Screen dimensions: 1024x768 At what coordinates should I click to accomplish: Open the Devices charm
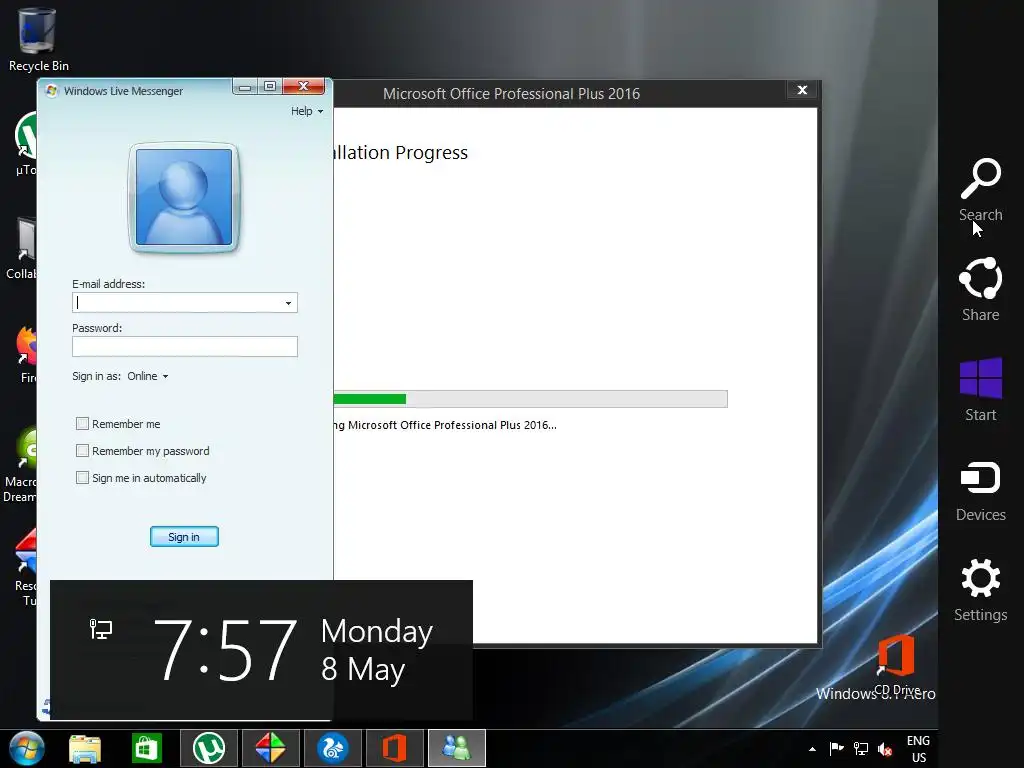pyautogui.click(x=980, y=491)
